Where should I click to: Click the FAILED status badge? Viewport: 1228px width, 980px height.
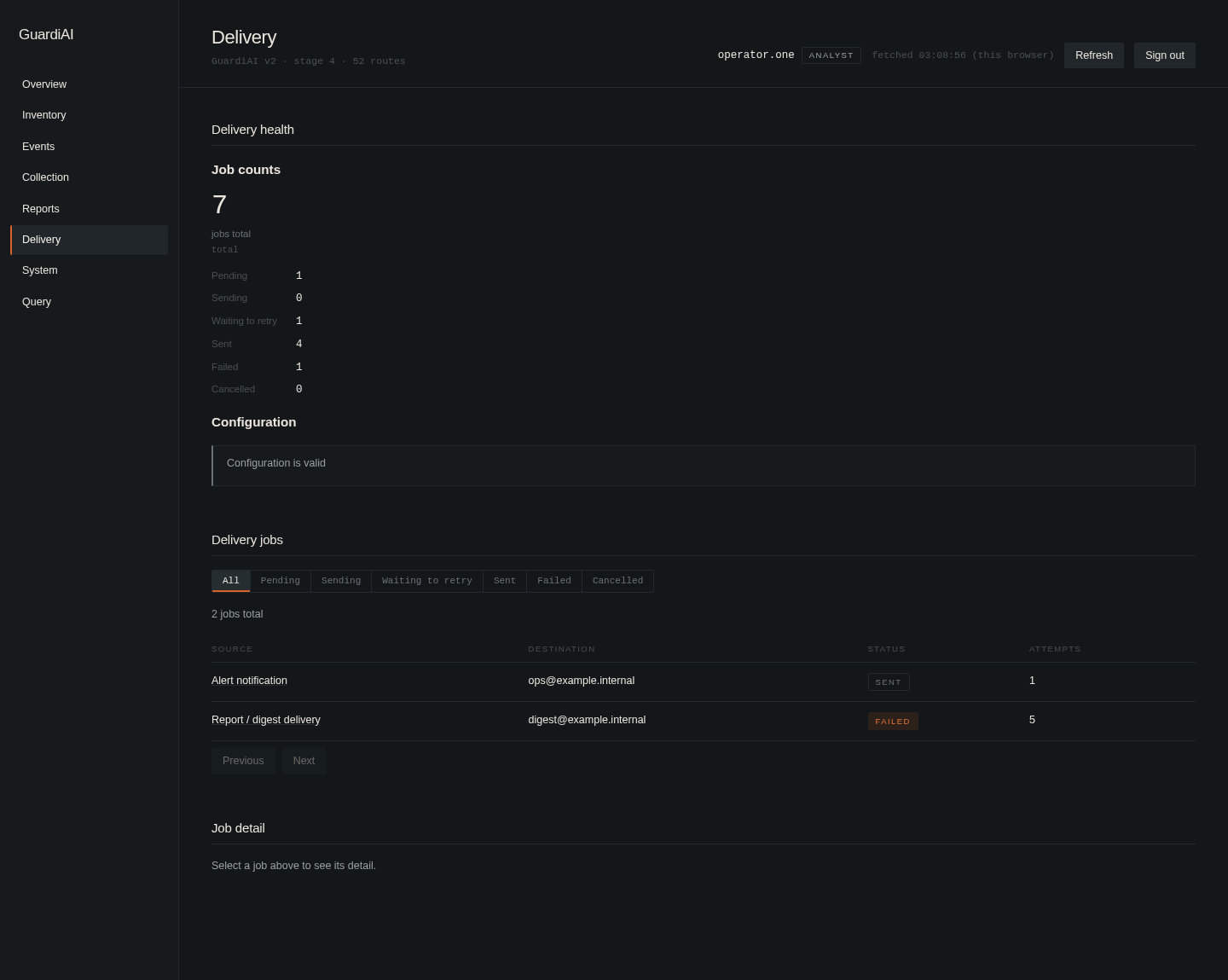click(893, 722)
